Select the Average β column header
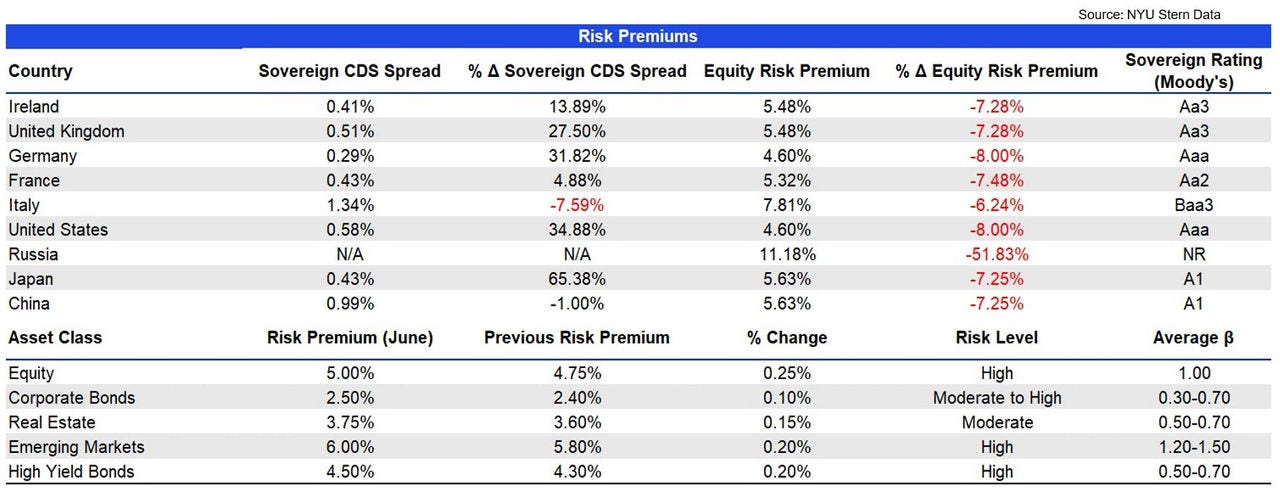This screenshot has width=1280, height=494. coord(1193,337)
